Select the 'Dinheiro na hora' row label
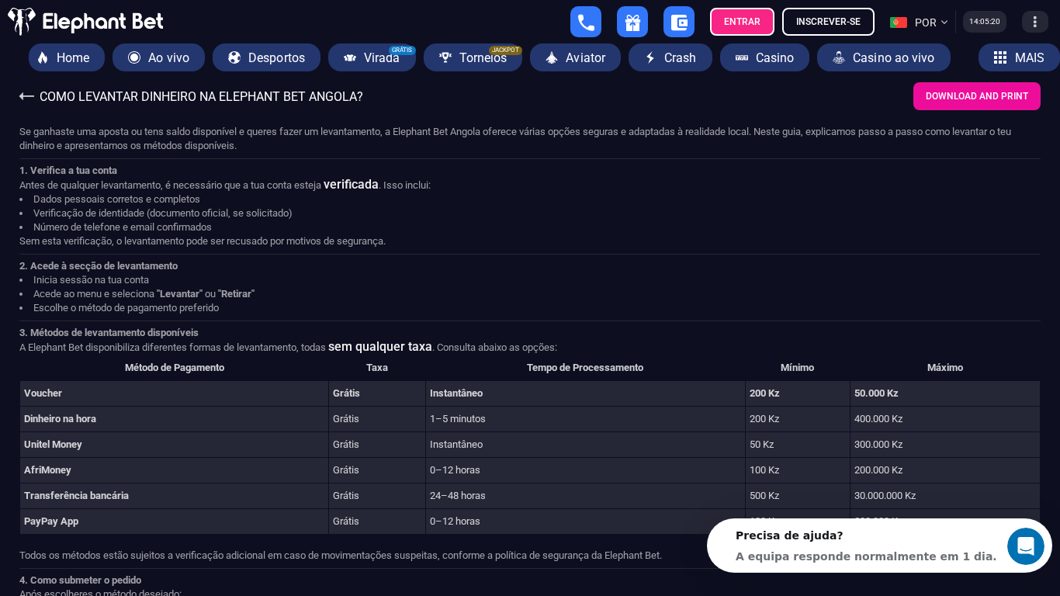The image size is (1060, 596). 60,419
